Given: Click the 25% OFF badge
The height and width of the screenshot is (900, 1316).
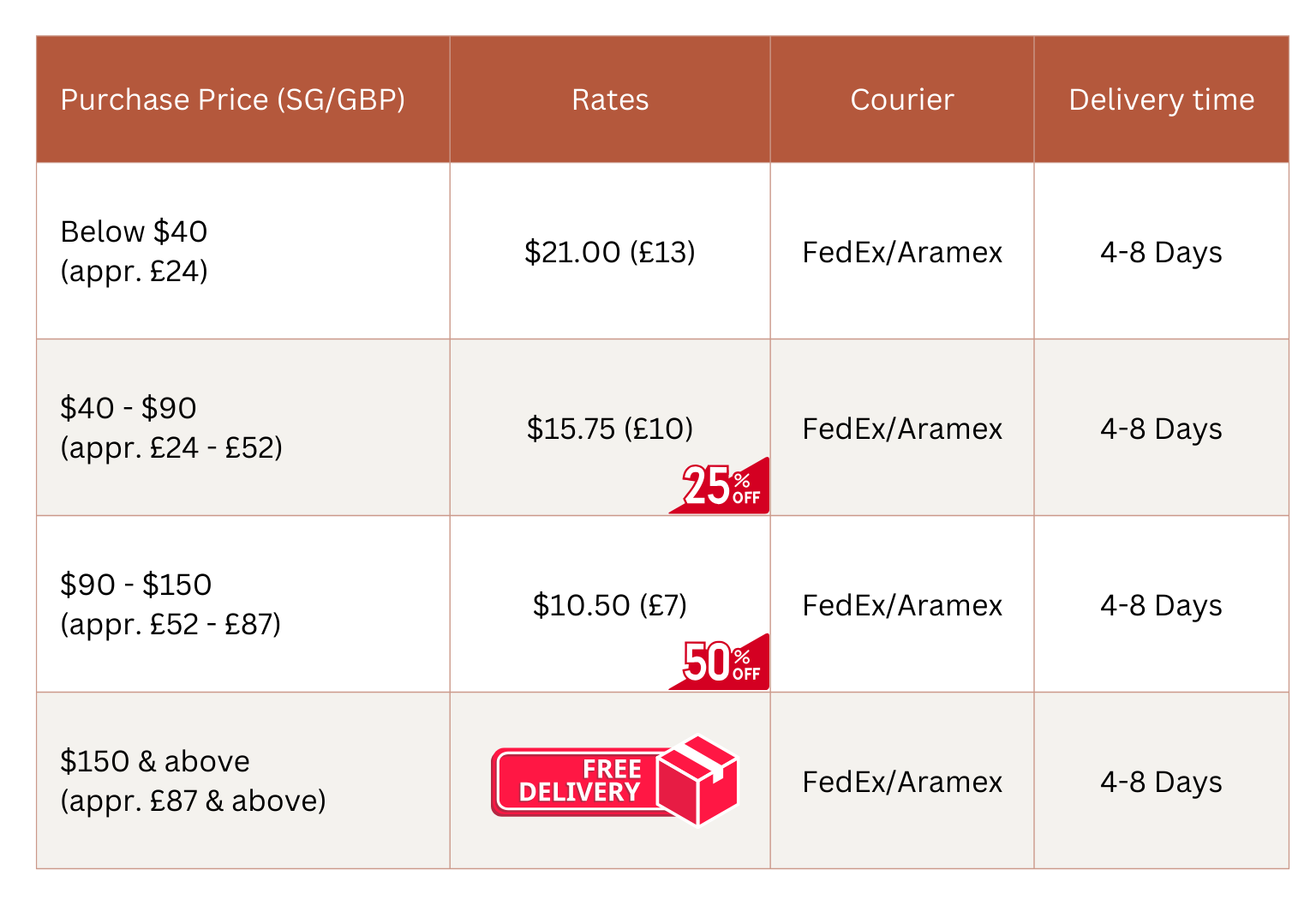Looking at the screenshot, I should (721, 487).
